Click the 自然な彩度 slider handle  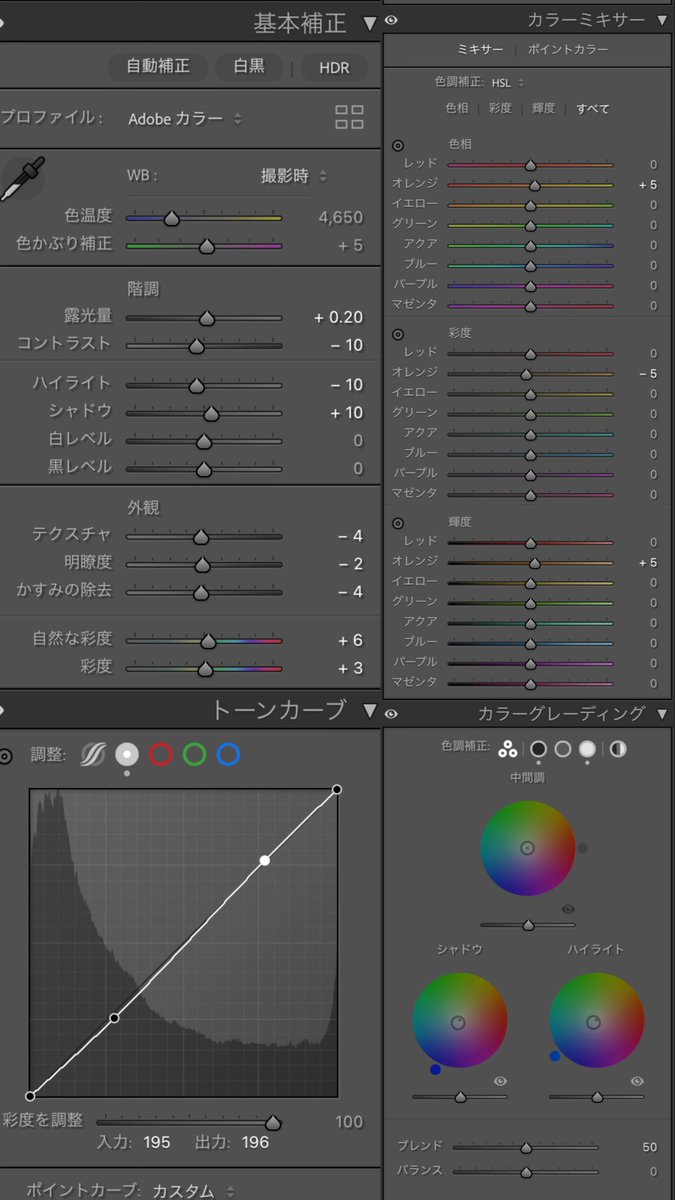pyautogui.click(x=208, y=641)
